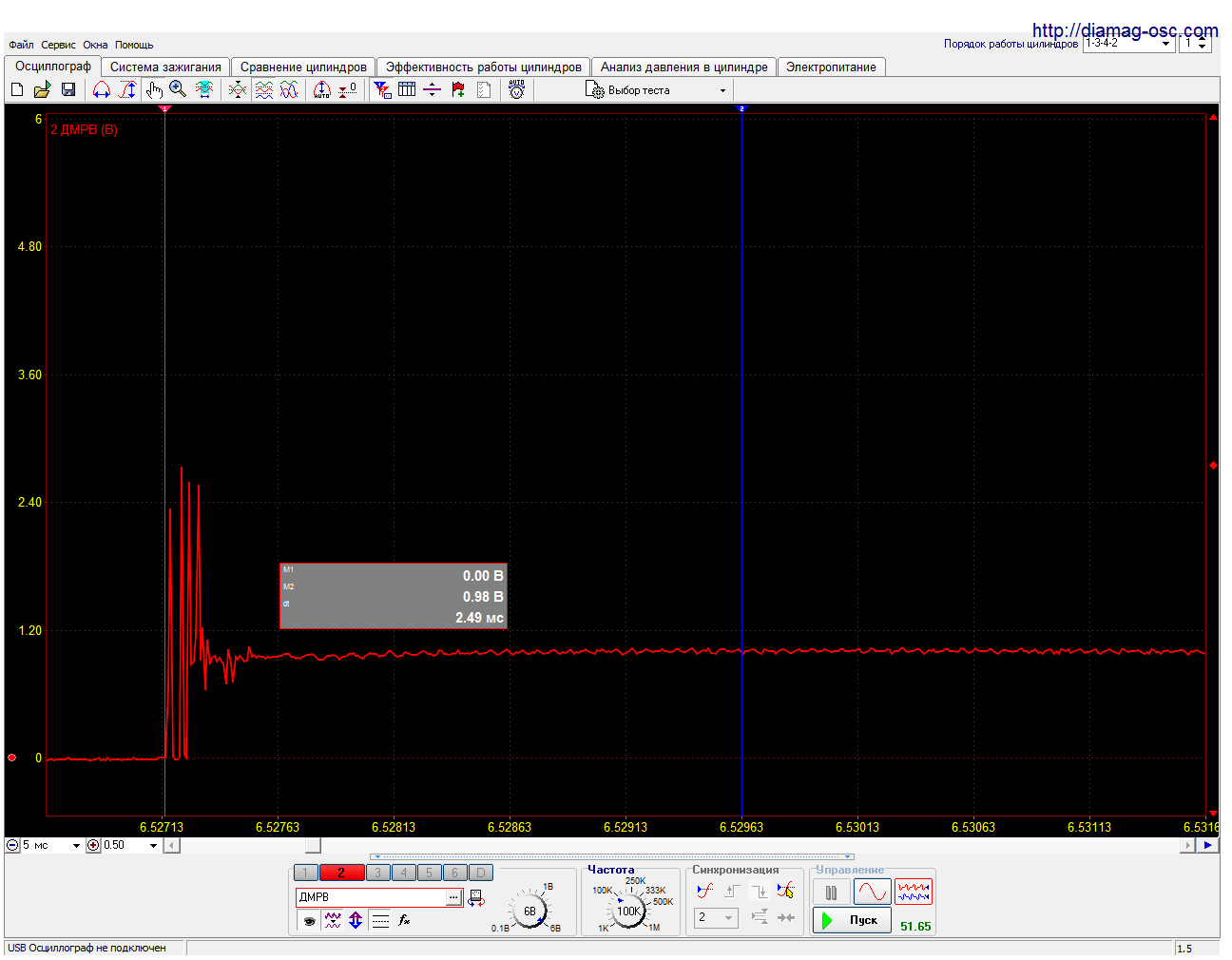Click the AUTO vertical scale icon

[x=322, y=89]
